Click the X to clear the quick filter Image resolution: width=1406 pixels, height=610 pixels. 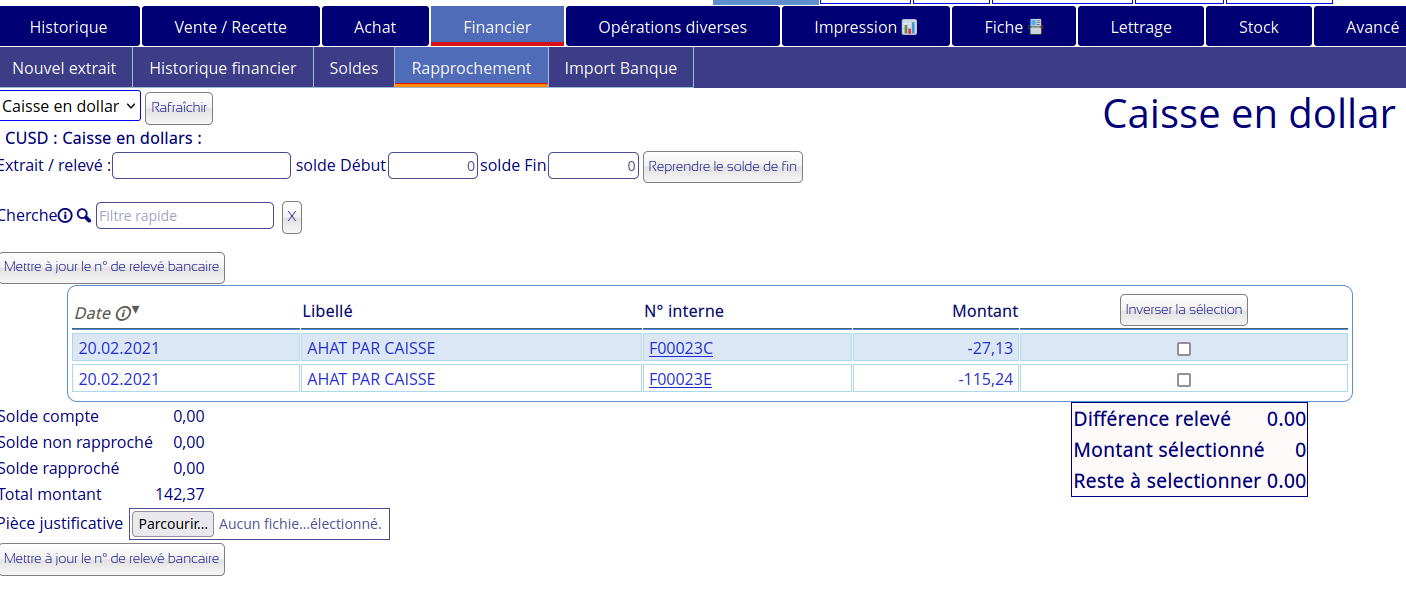pyautogui.click(x=291, y=217)
